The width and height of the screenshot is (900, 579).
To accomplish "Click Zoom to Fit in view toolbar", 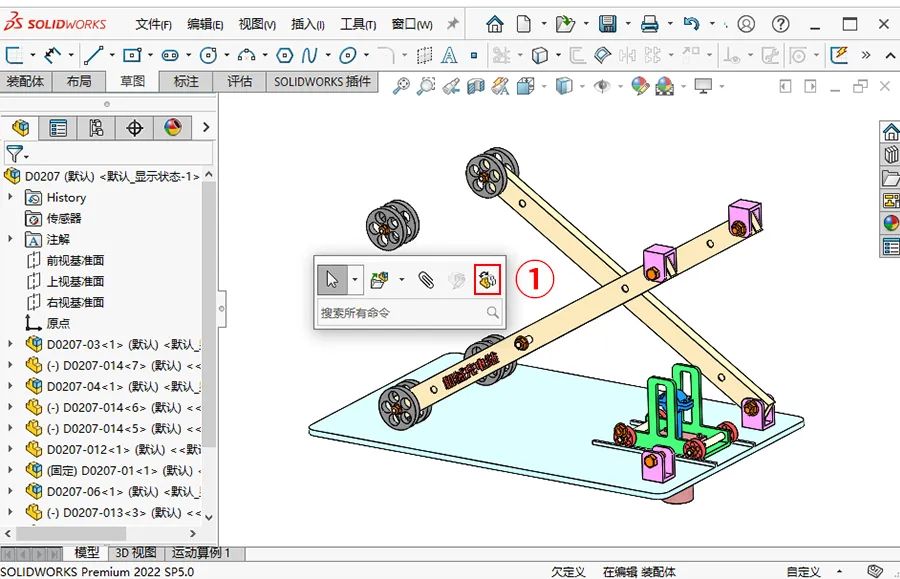I will 401,86.
